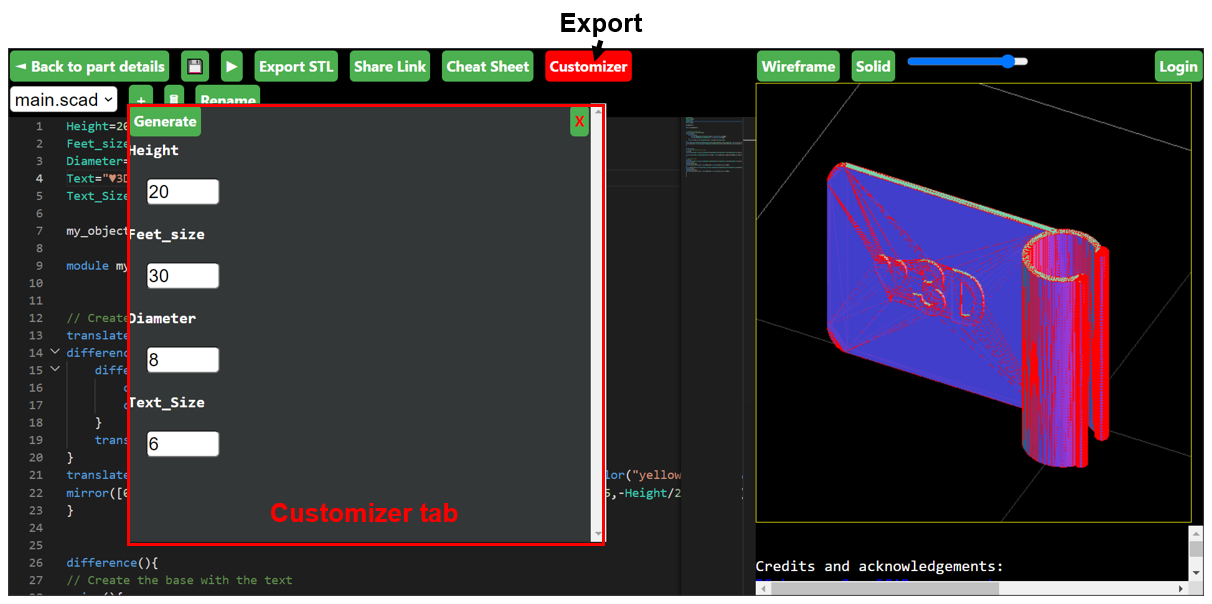Close the Customizer tab with the red X

[x=579, y=121]
